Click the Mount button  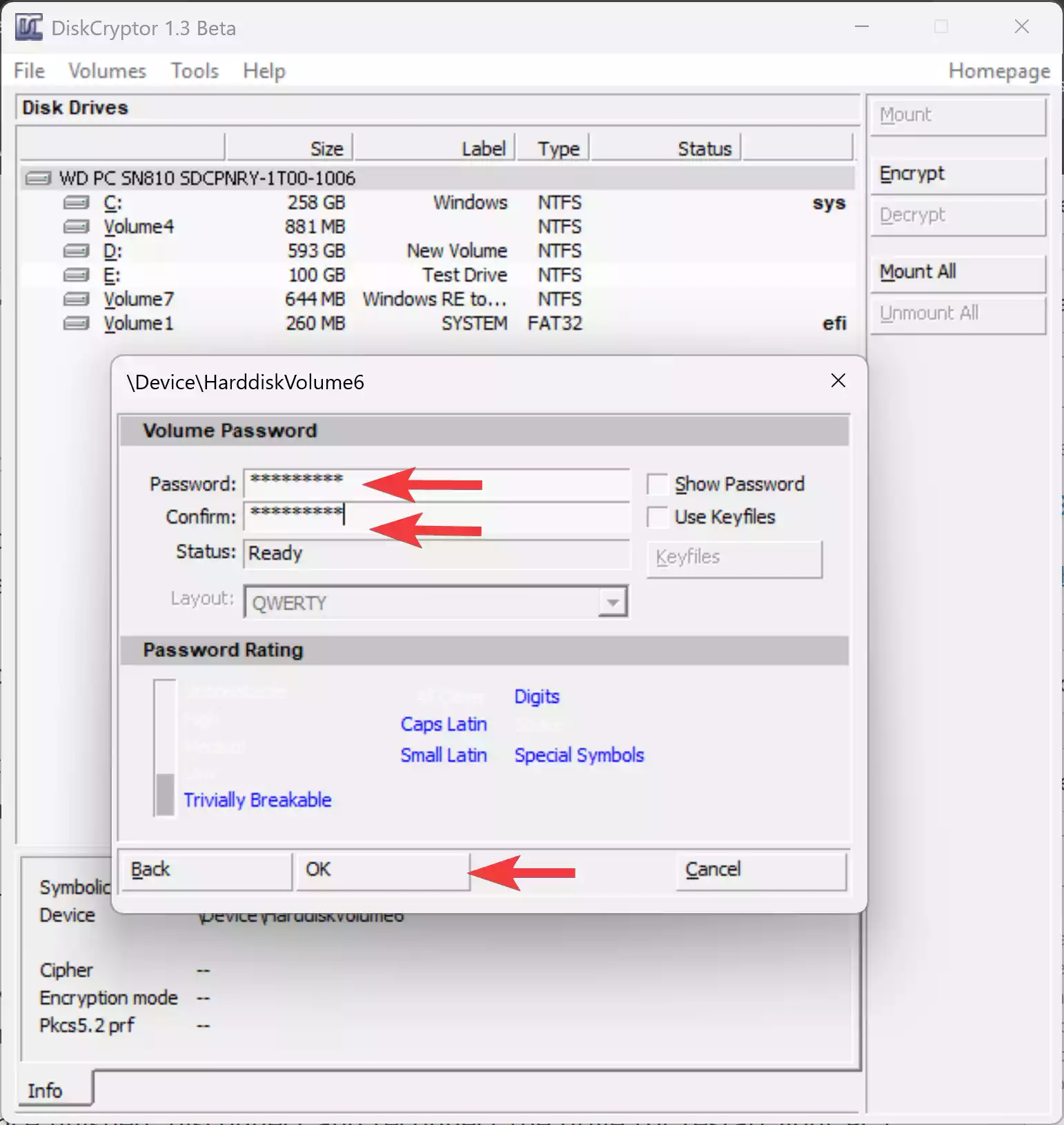[958, 116]
